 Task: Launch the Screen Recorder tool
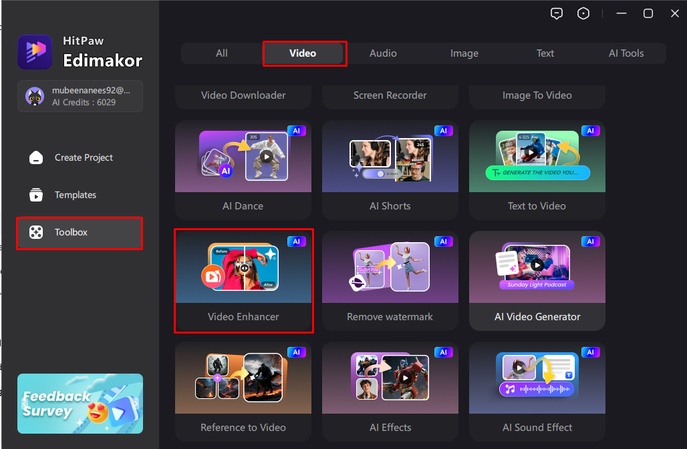coord(390,96)
